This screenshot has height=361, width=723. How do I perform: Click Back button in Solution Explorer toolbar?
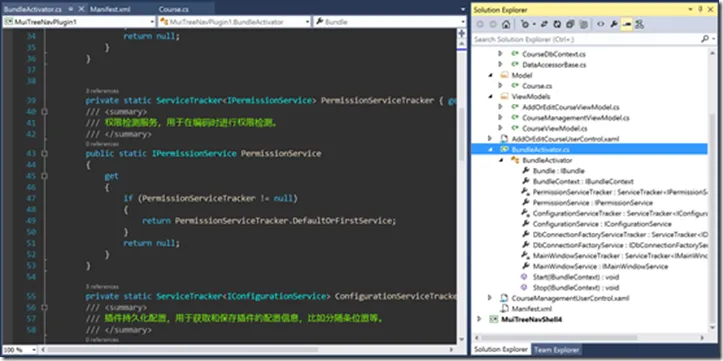point(481,24)
